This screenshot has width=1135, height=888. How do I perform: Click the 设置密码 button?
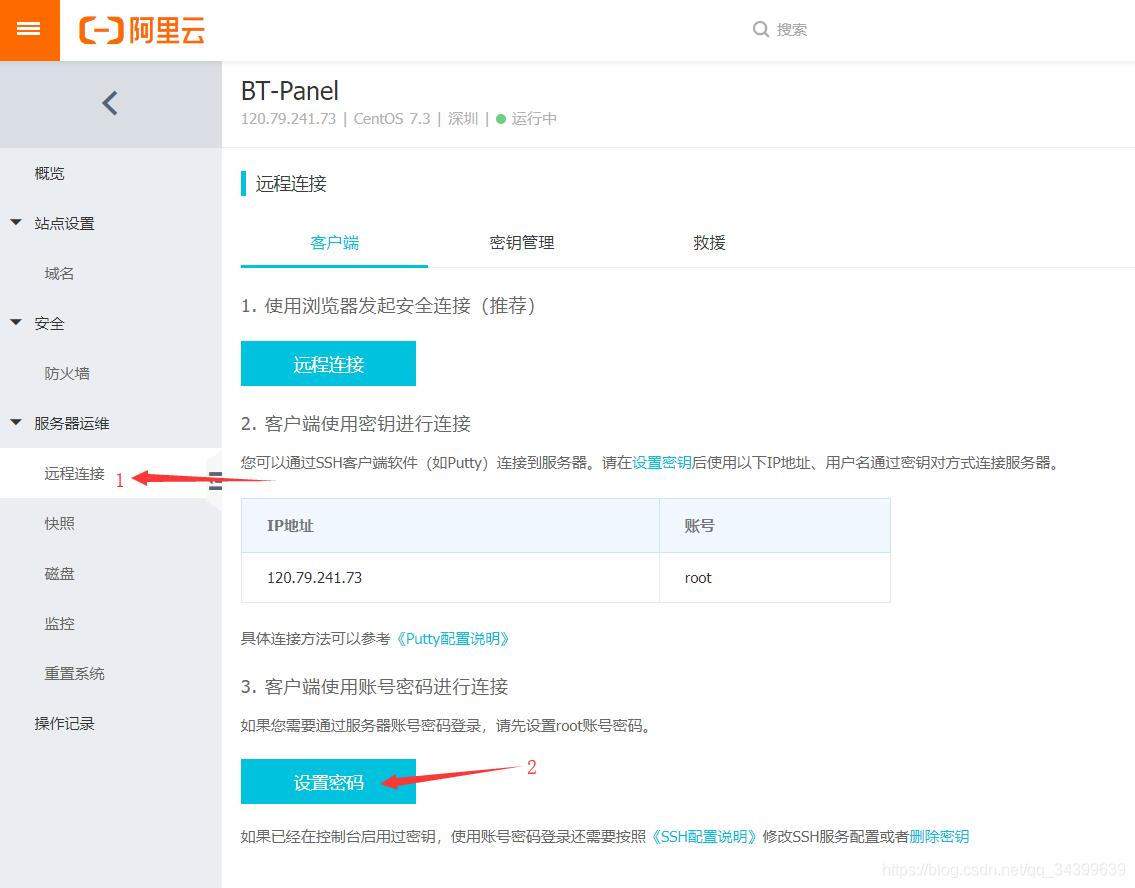pos(329,782)
